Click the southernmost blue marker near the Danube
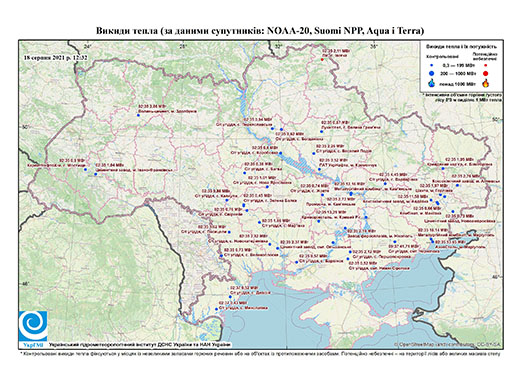The image size is (520, 368). 216,309
